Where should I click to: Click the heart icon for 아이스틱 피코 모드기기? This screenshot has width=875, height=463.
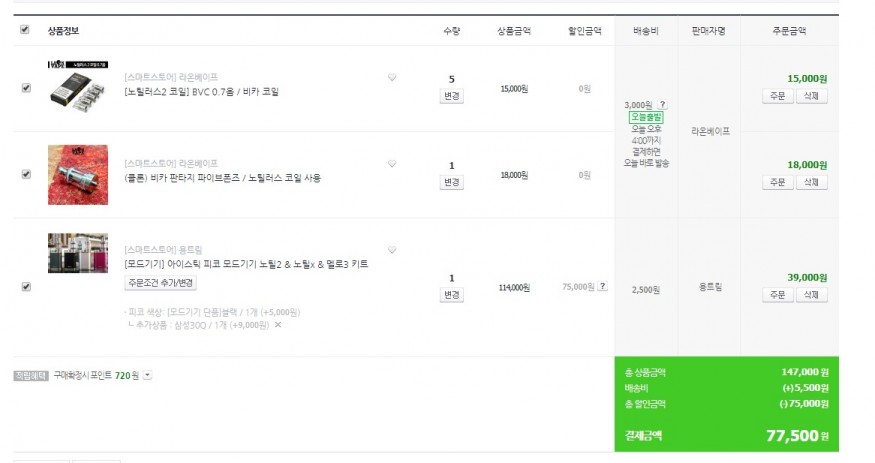coord(392,250)
